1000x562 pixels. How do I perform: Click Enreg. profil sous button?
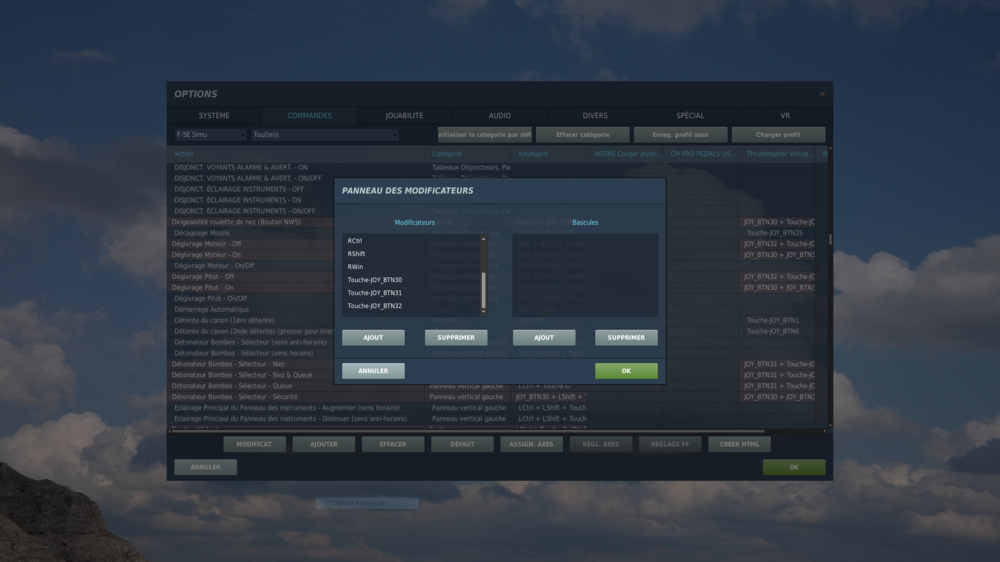680,135
